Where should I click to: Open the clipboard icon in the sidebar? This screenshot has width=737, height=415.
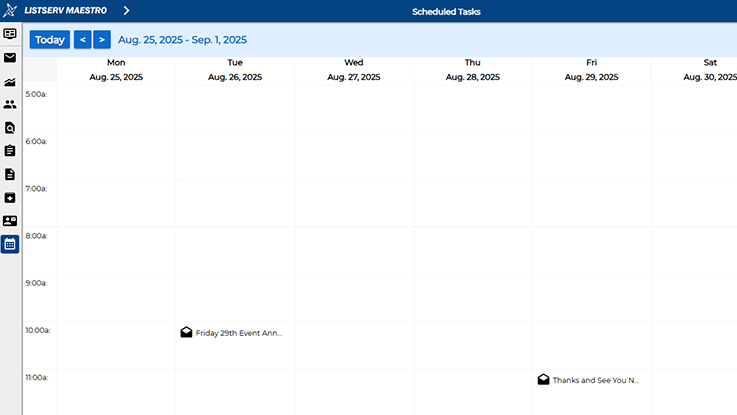(10, 150)
